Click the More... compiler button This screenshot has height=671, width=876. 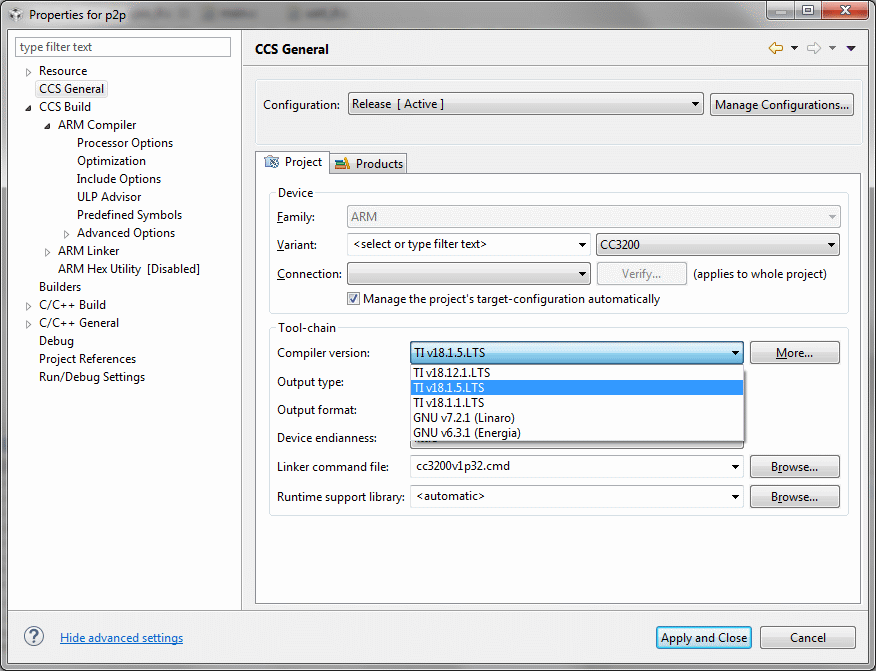pyautogui.click(x=794, y=353)
